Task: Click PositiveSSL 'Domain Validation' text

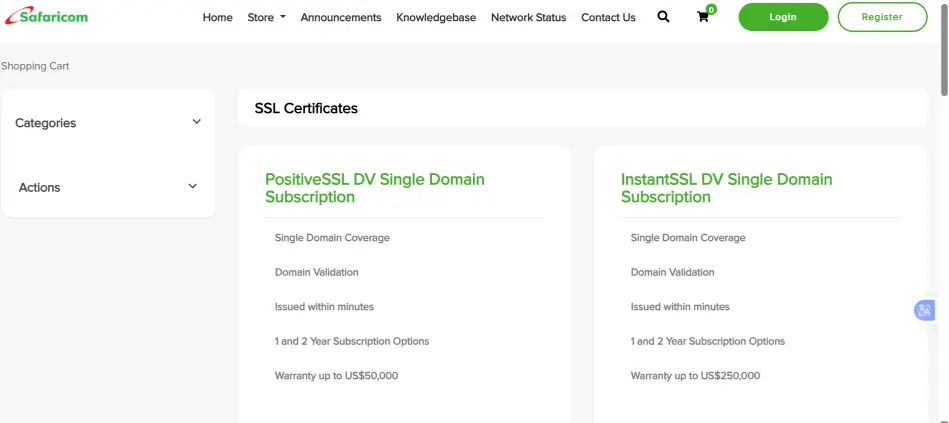Action: tap(317, 272)
